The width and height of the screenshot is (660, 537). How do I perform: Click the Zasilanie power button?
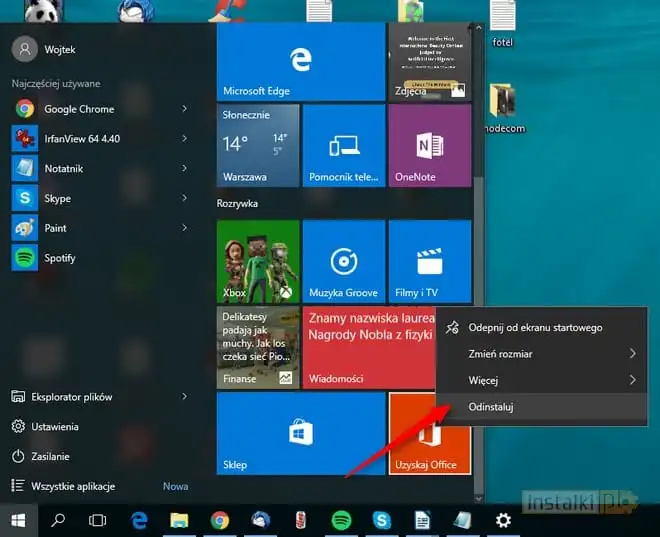[50, 456]
